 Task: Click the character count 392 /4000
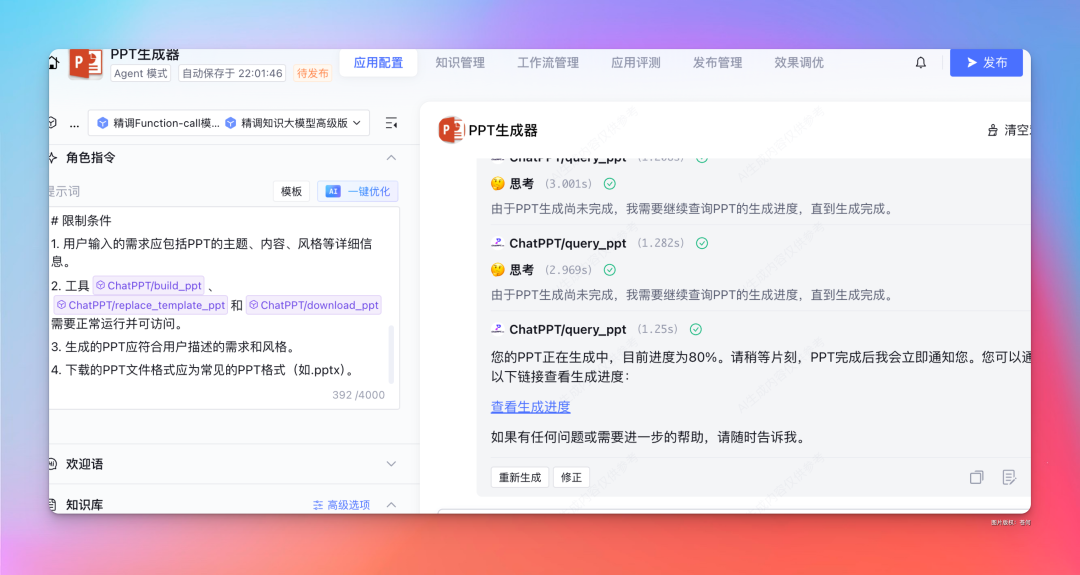358,395
